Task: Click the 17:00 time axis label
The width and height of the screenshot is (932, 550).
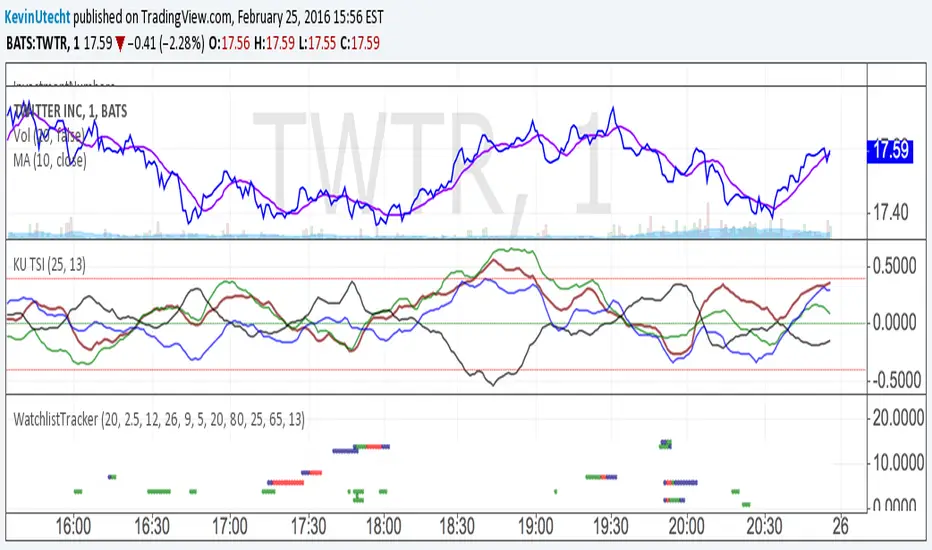Action: click(x=229, y=527)
